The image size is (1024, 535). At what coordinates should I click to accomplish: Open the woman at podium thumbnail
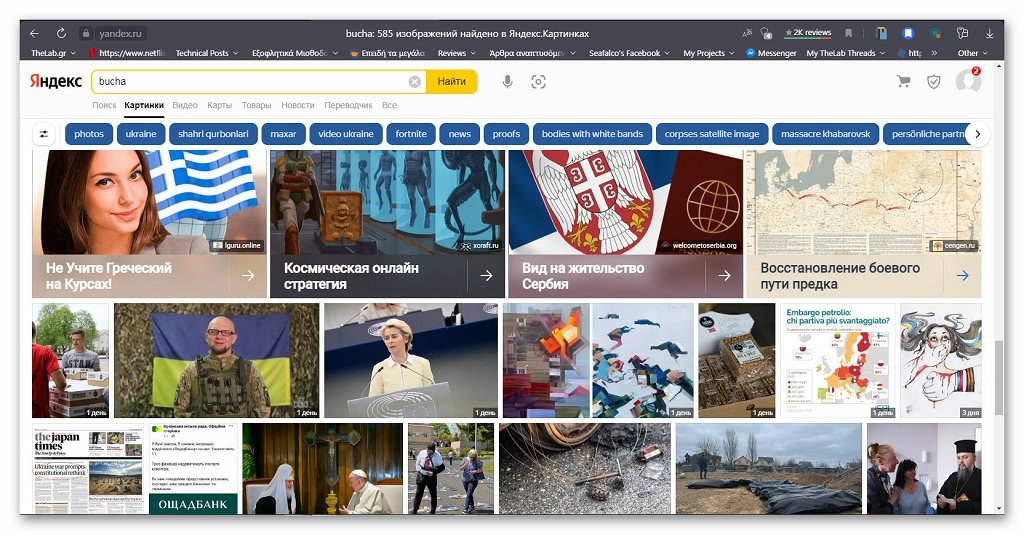click(411, 360)
